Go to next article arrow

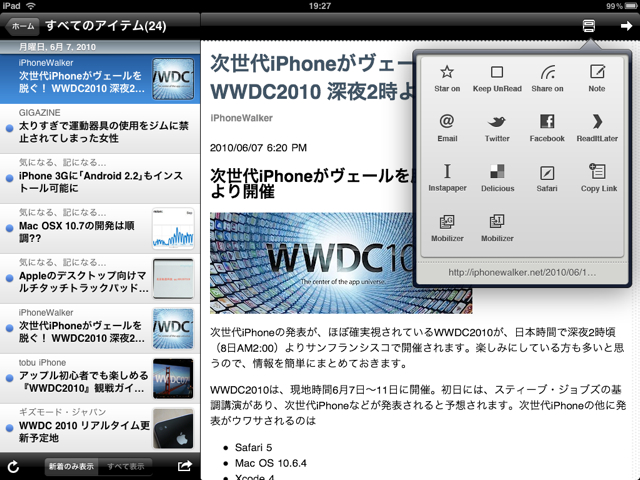tap(626, 25)
